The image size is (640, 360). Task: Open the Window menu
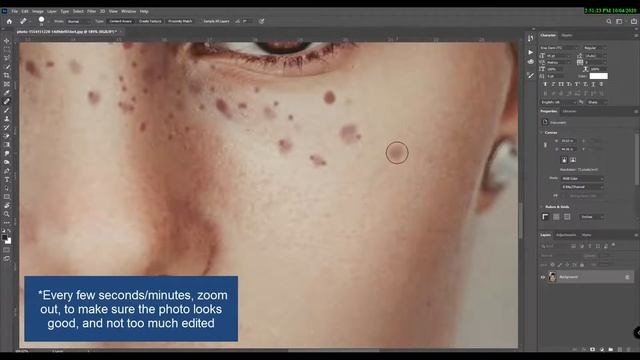pos(129,11)
